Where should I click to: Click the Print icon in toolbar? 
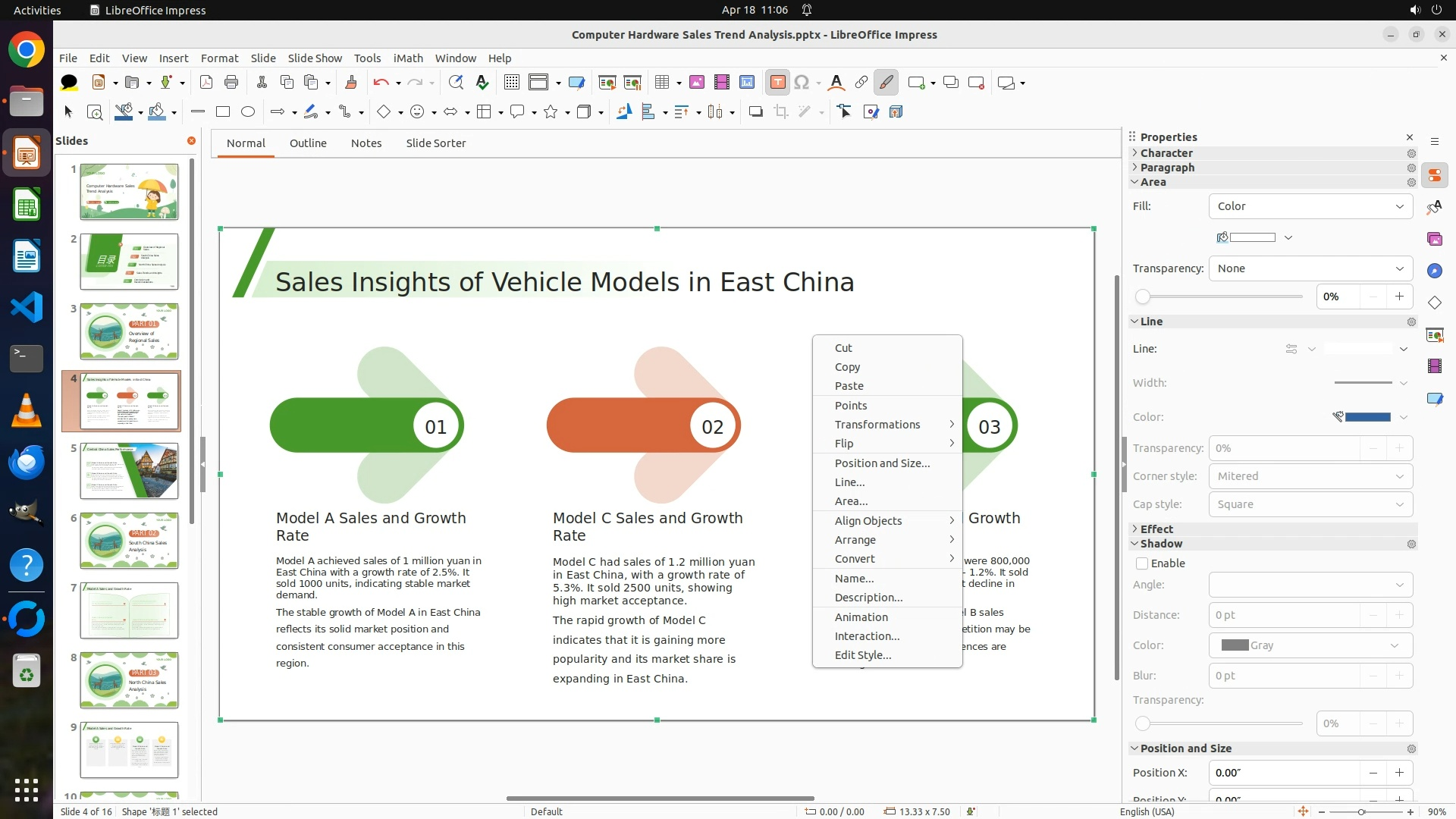[x=231, y=83]
